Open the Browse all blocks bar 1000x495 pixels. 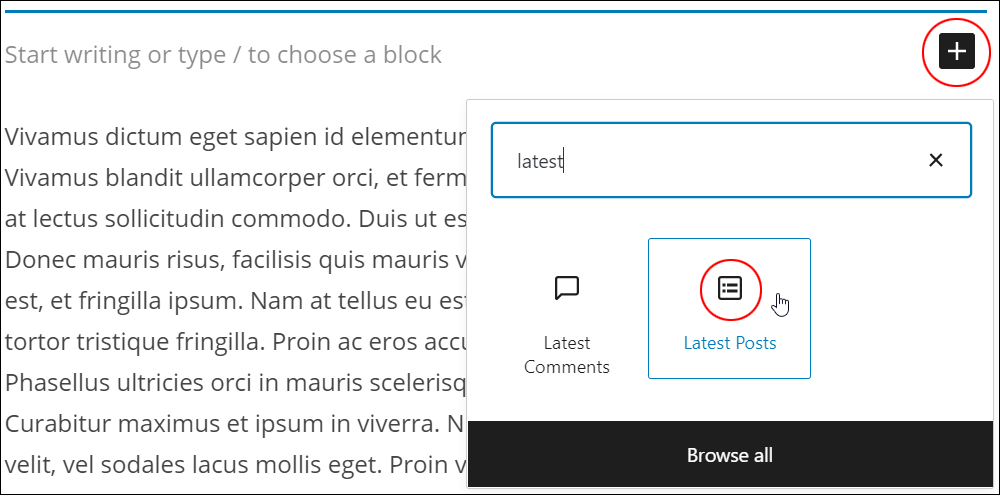(730, 455)
